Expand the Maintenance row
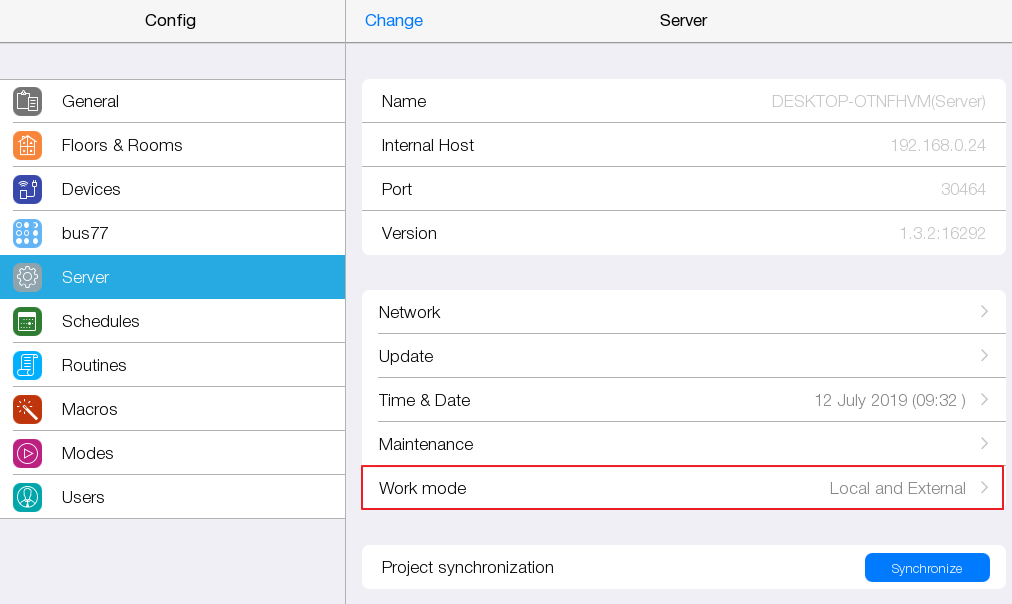This screenshot has width=1012, height=604. click(683, 444)
